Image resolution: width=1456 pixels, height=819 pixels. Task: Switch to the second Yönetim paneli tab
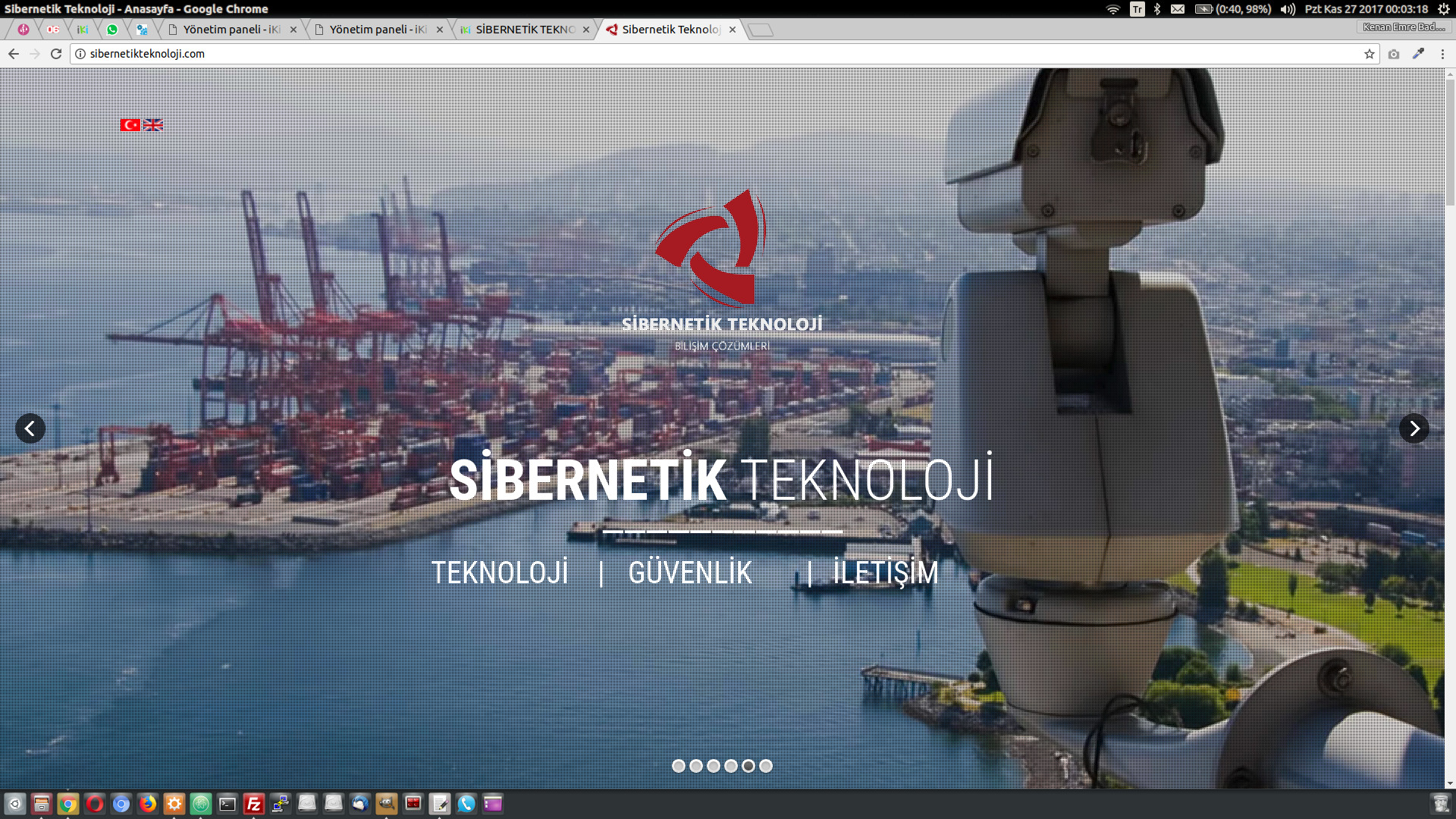(x=378, y=30)
